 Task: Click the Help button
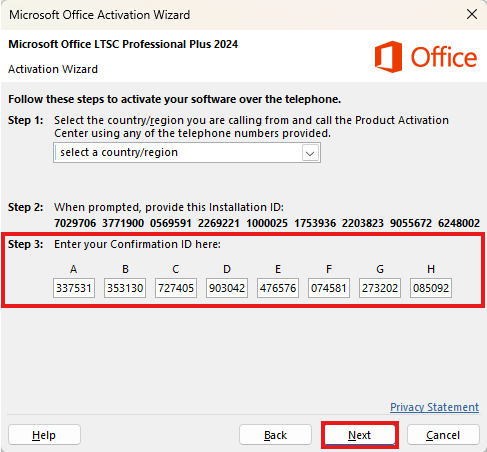(x=44, y=435)
